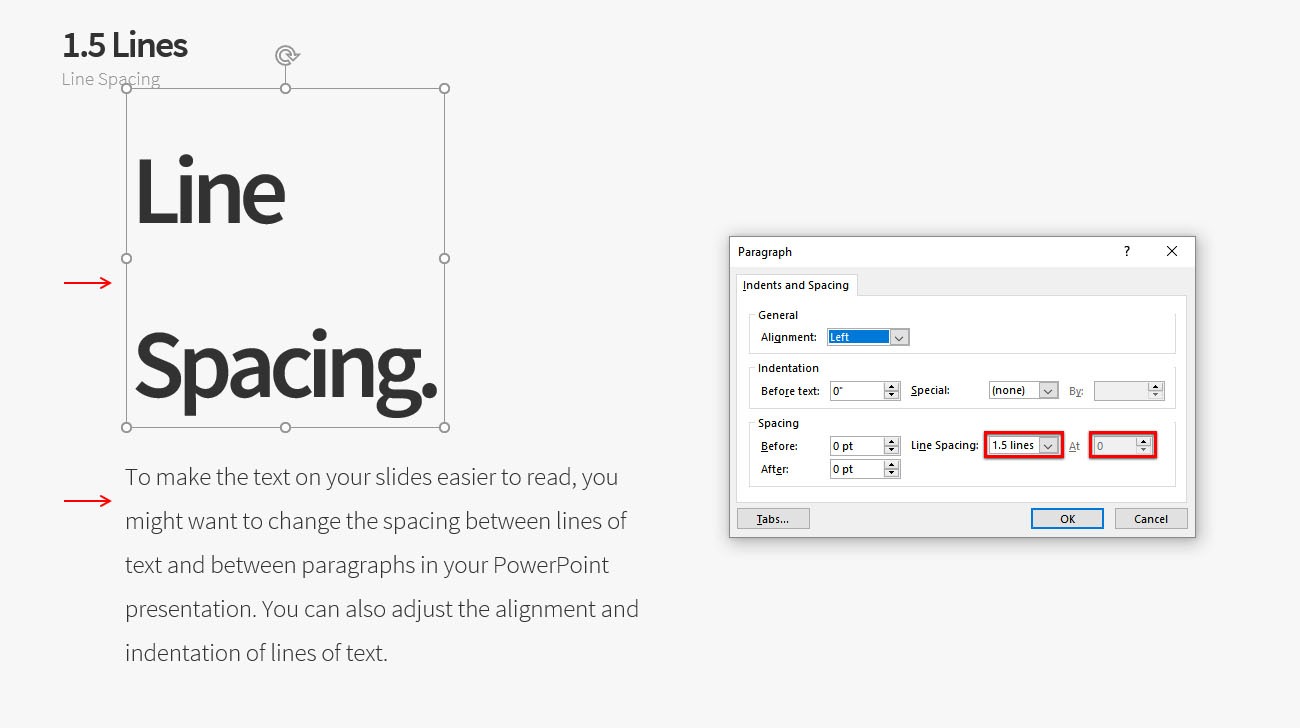The width and height of the screenshot is (1300, 728).
Task: Confirm with the OK button
Action: 1067,519
